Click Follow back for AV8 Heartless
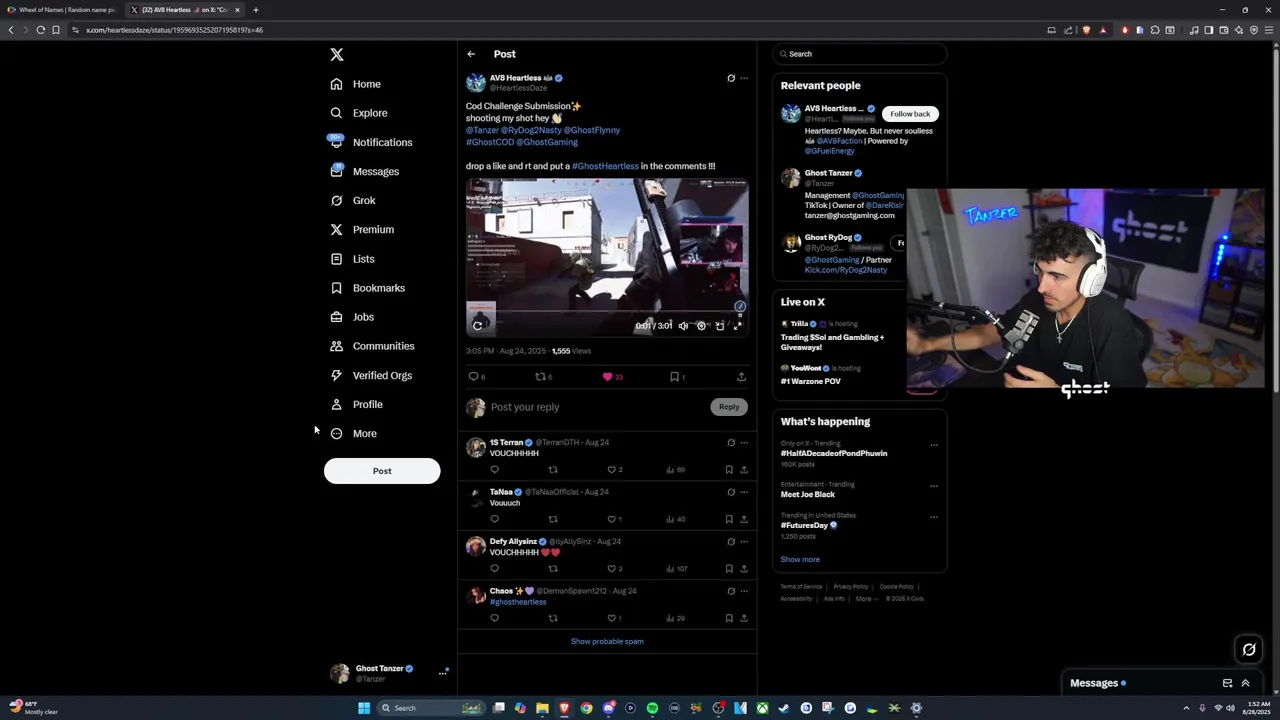This screenshot has height=720, width=1280. [x=910, y=114]
